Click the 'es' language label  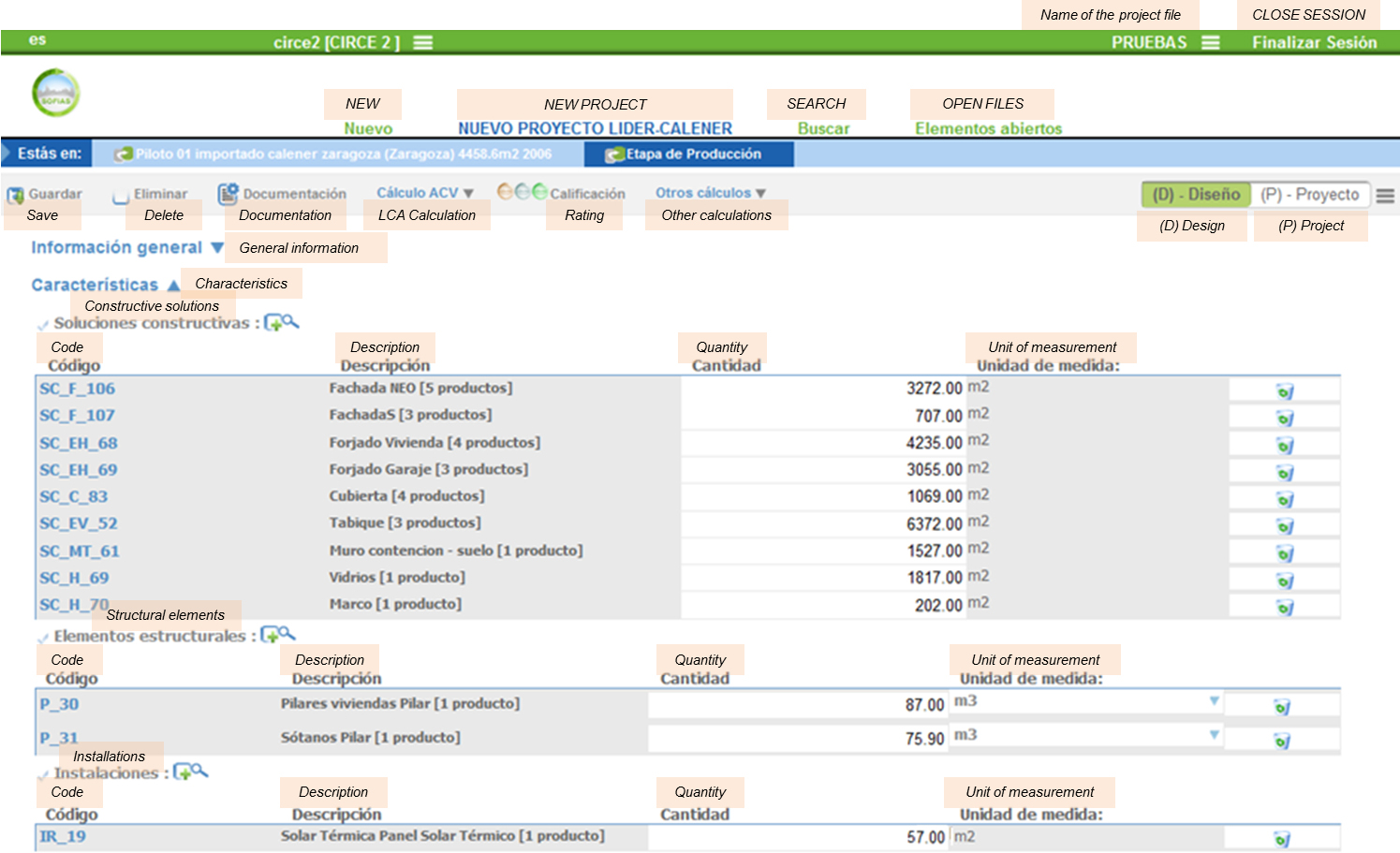point(37,40)
